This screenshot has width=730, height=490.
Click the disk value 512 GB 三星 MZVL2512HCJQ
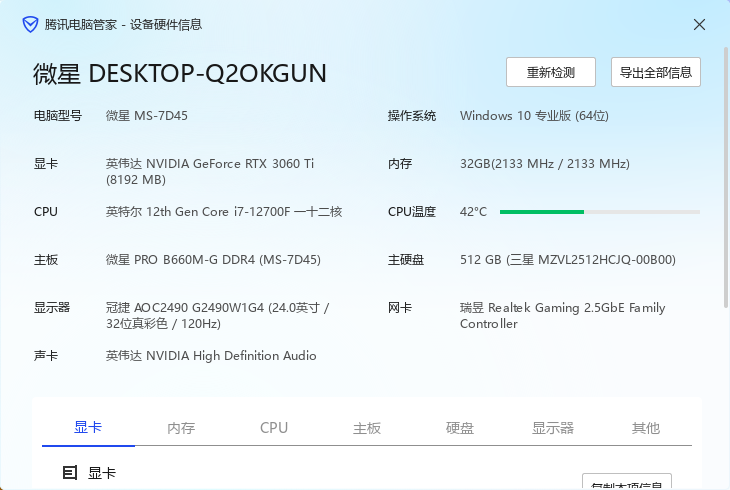point(568,259)
